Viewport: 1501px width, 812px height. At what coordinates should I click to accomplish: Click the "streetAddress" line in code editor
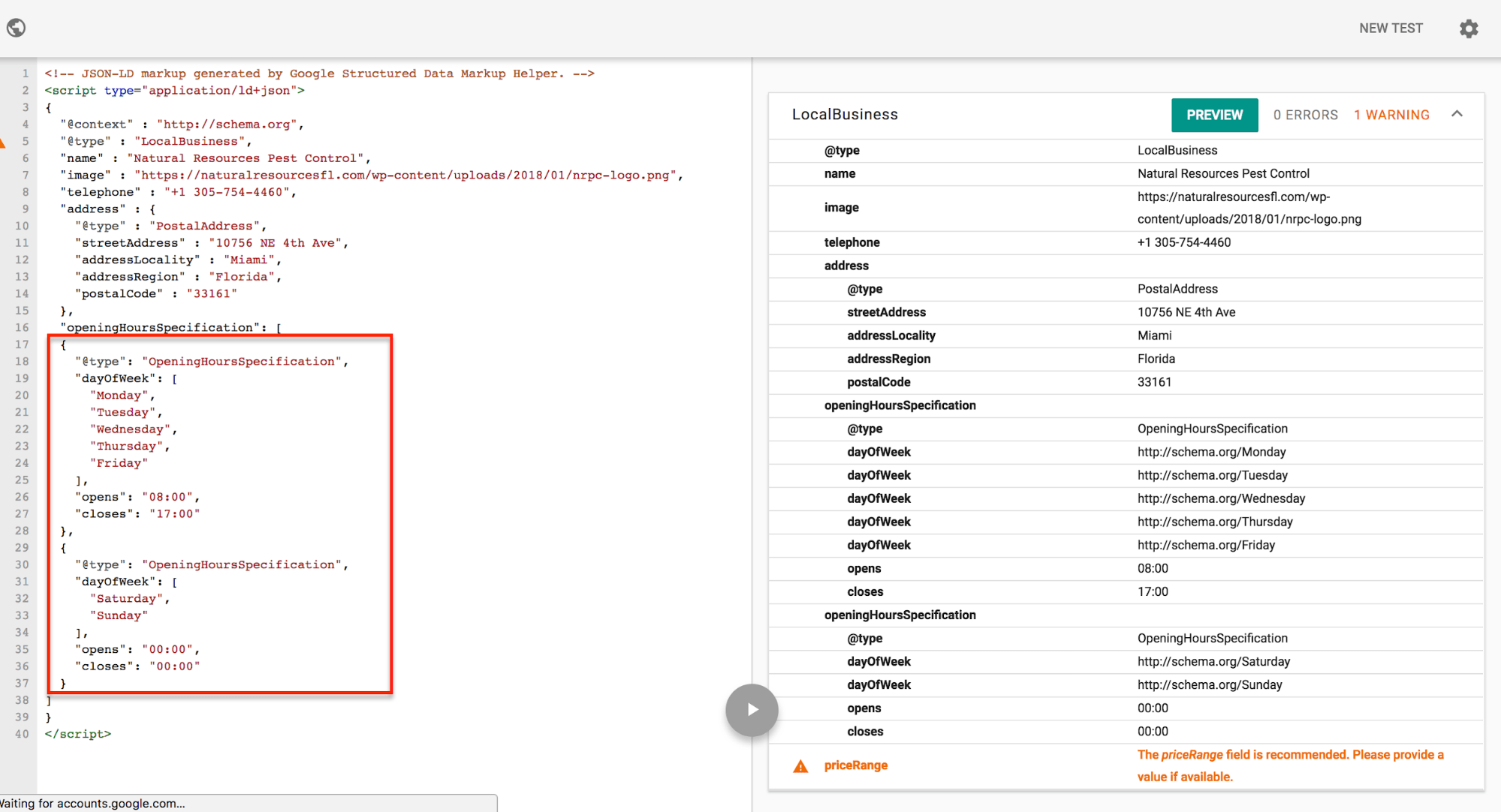pos(212,243)
